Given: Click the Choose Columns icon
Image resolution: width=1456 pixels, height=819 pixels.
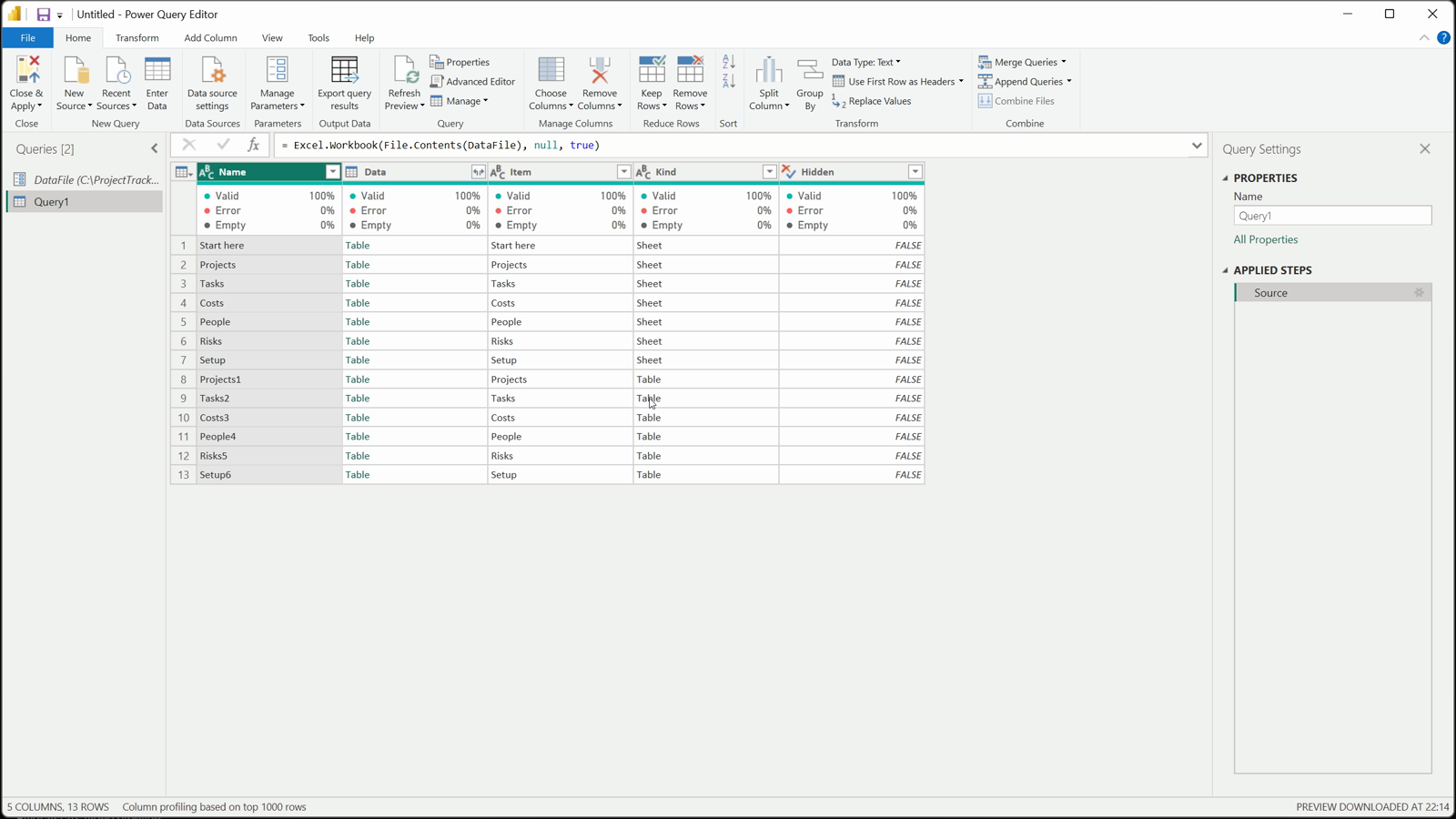Looking at the screenshot, I should (x=551, y=71).
